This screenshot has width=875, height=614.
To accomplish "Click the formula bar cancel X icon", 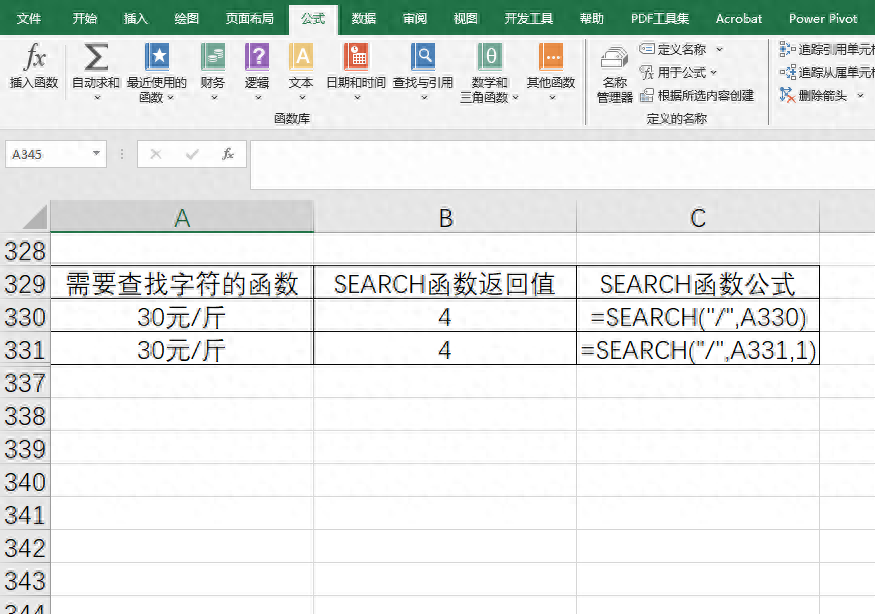I will (x=156, y=154).
